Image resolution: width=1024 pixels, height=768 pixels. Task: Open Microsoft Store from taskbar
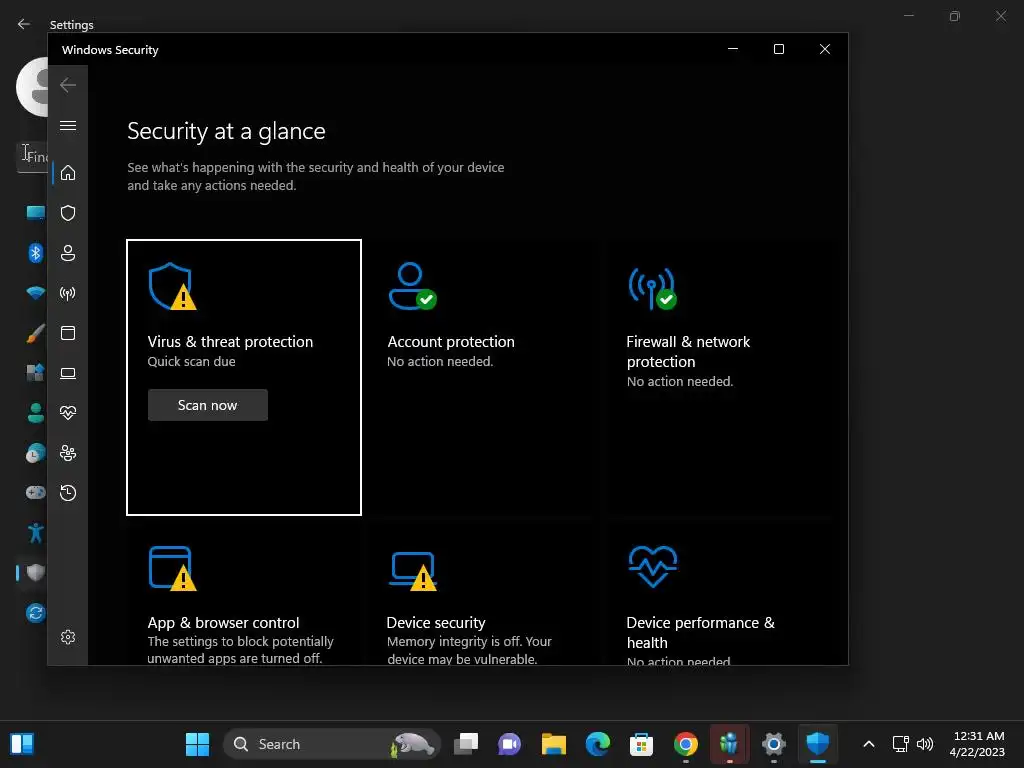[641, 744]
